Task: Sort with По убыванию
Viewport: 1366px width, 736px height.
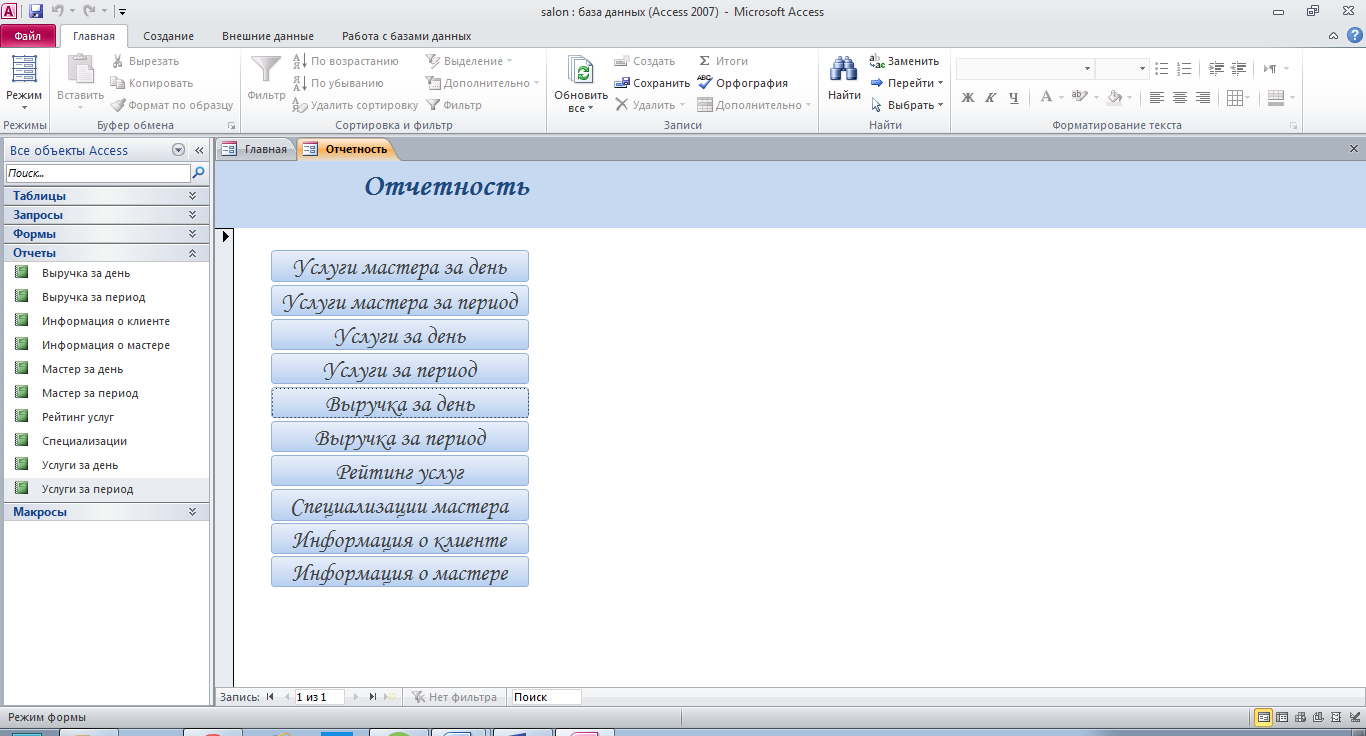Action: [x=338, y=83]
